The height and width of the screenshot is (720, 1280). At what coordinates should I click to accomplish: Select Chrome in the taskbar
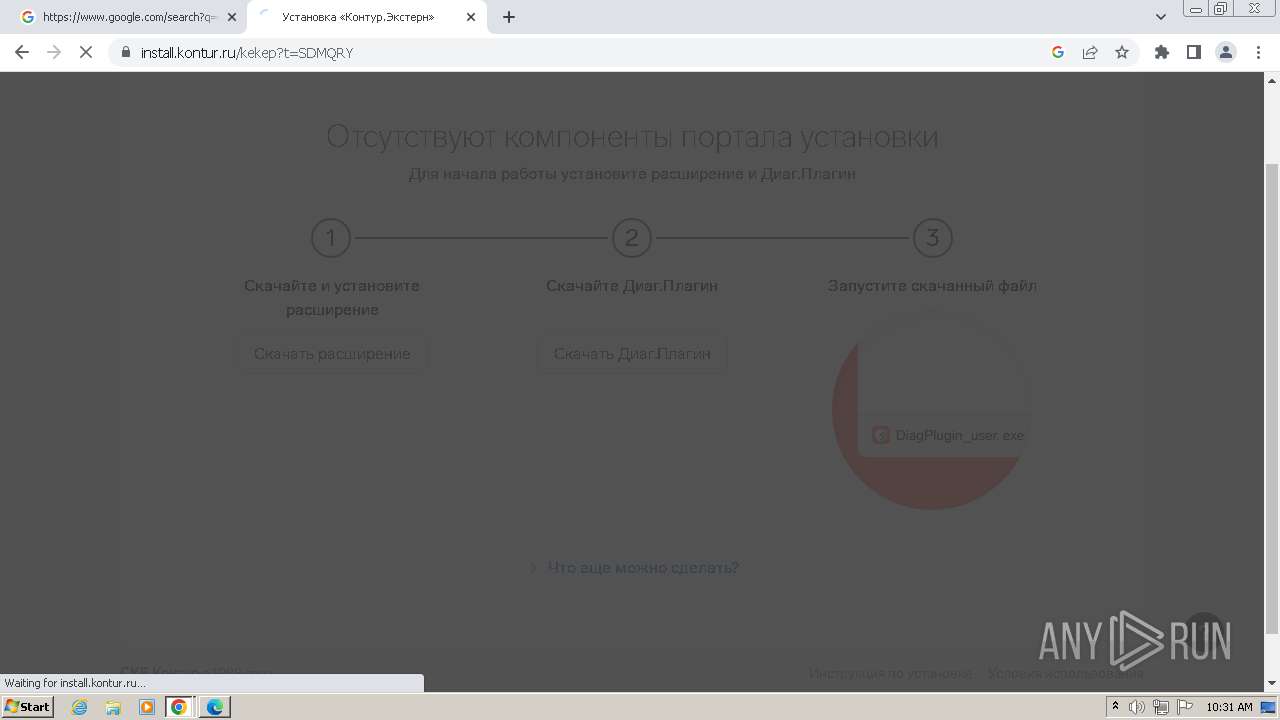tap(179, 707)
